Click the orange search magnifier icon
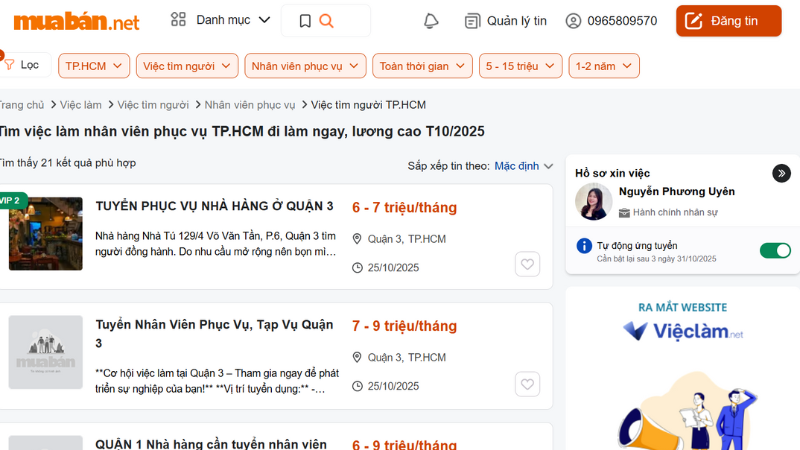This screenshot has width=800, height=450. (326, 21)
